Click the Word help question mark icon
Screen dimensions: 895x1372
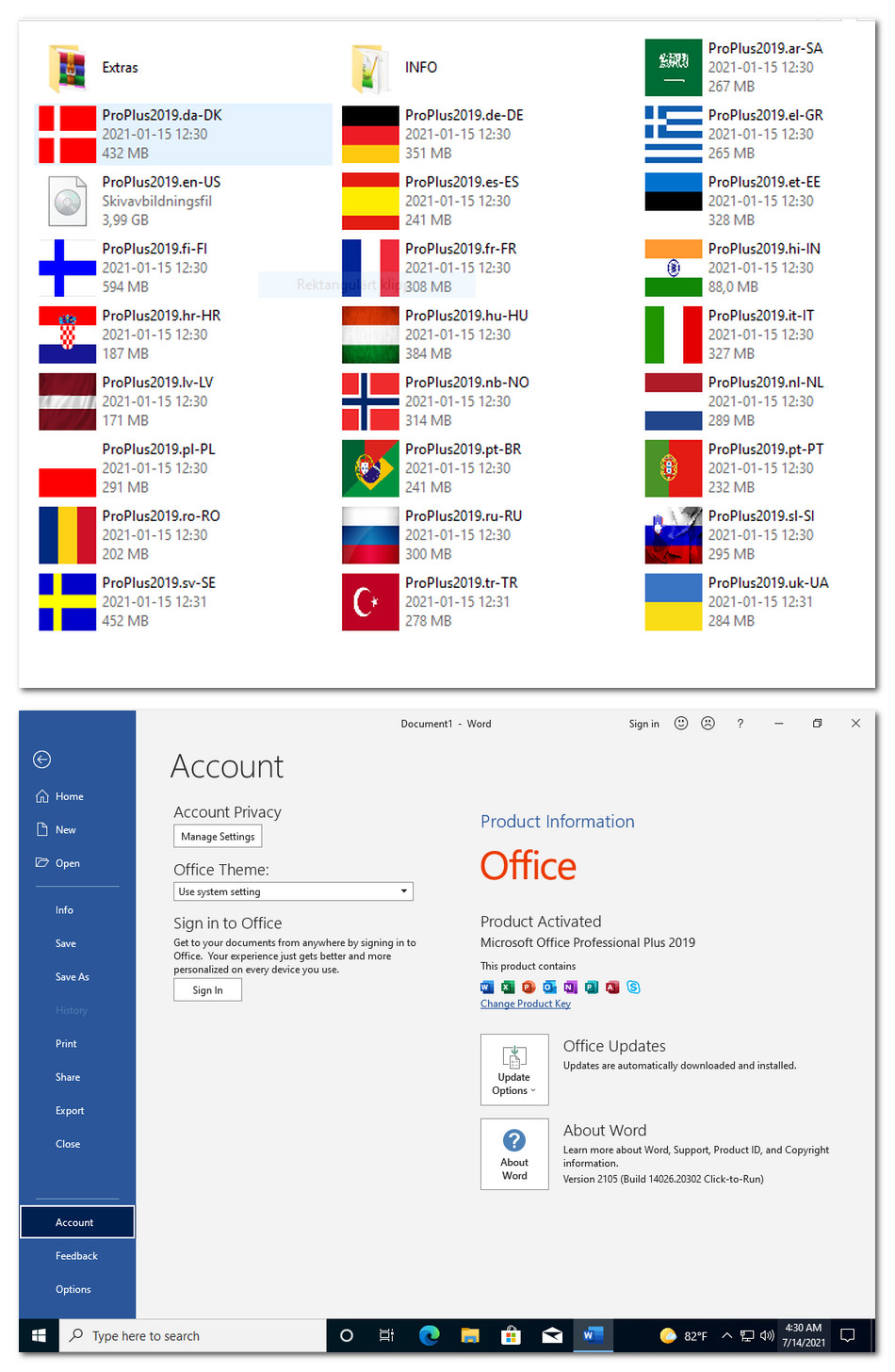(x=740, y=724)
